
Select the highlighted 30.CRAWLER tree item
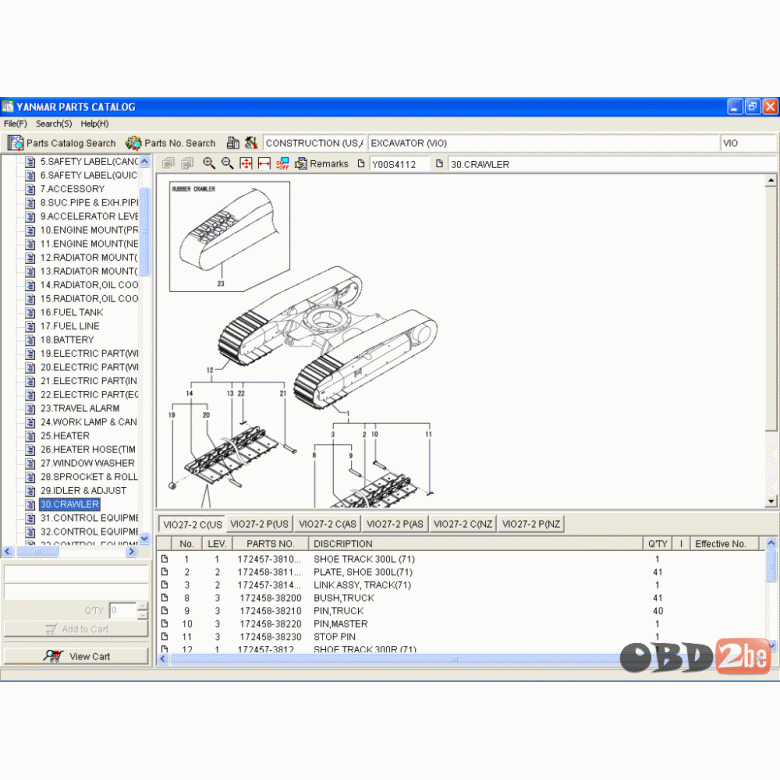(x=70, y=504)
